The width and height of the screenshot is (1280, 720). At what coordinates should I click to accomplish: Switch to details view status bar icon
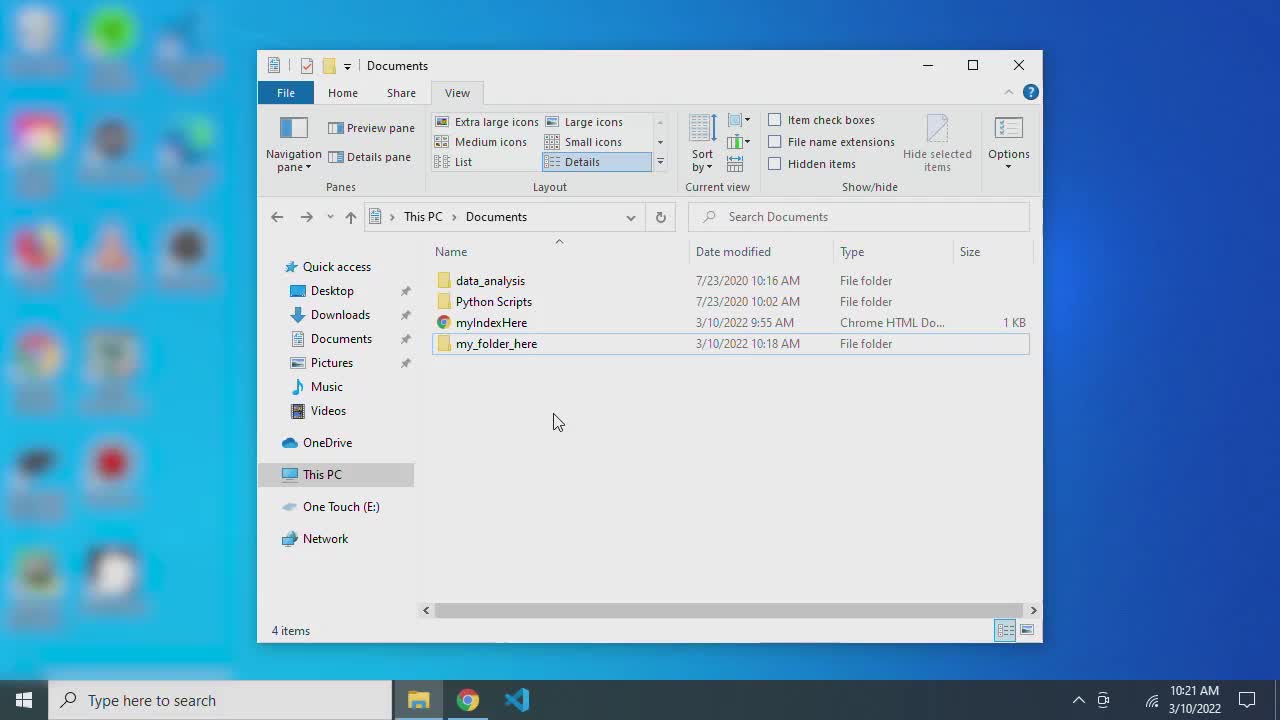1005,630
